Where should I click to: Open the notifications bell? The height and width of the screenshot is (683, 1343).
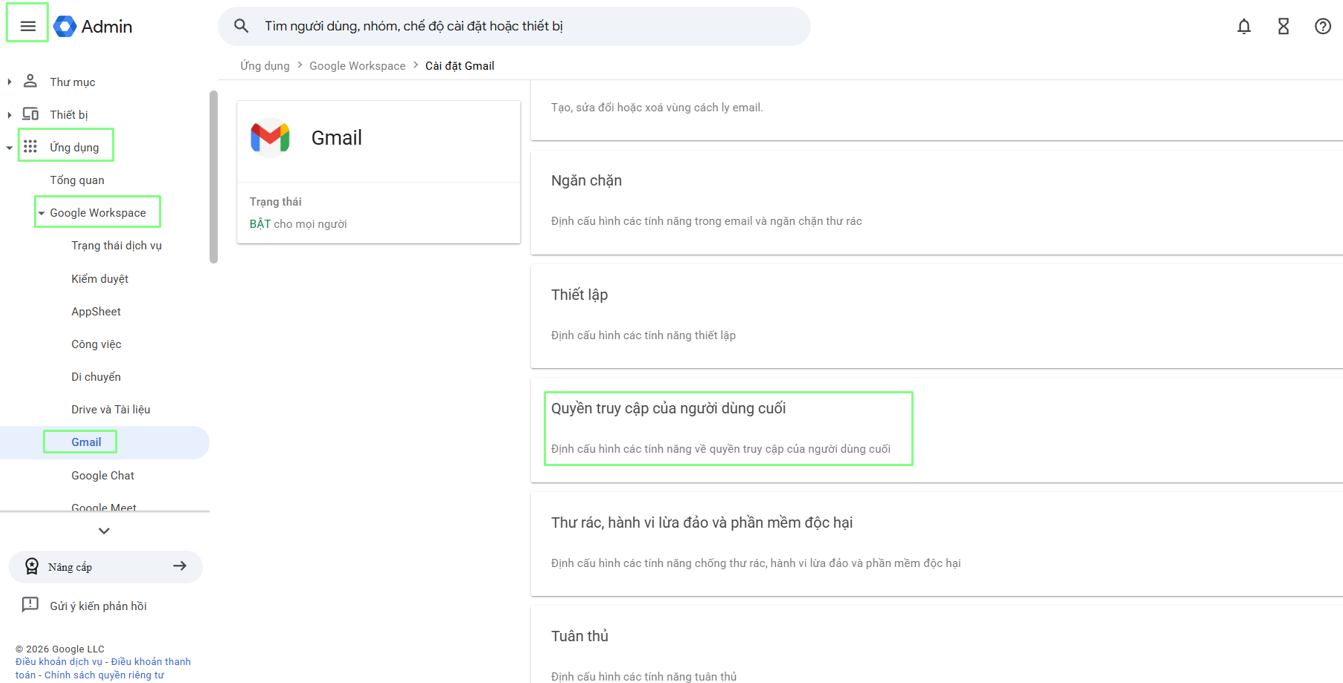tap(1244, 26)
